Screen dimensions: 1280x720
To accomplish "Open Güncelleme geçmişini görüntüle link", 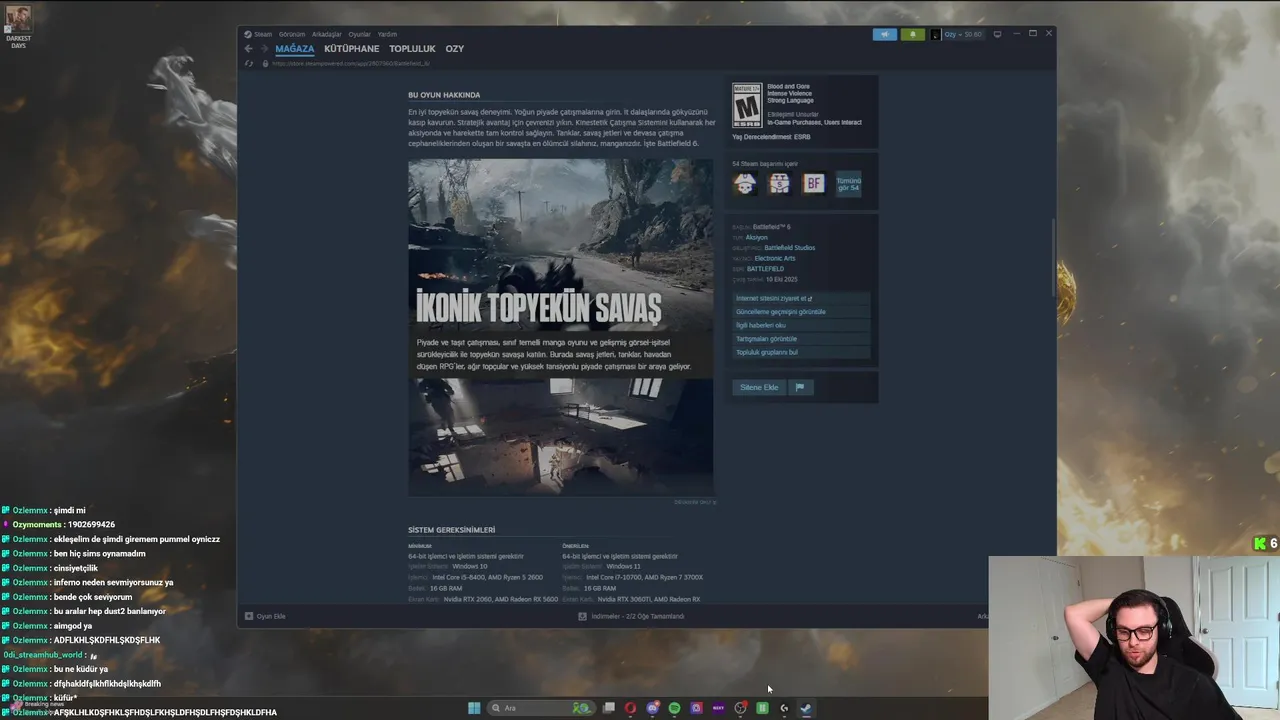I will pyautogui.click(x=801, y=312).
